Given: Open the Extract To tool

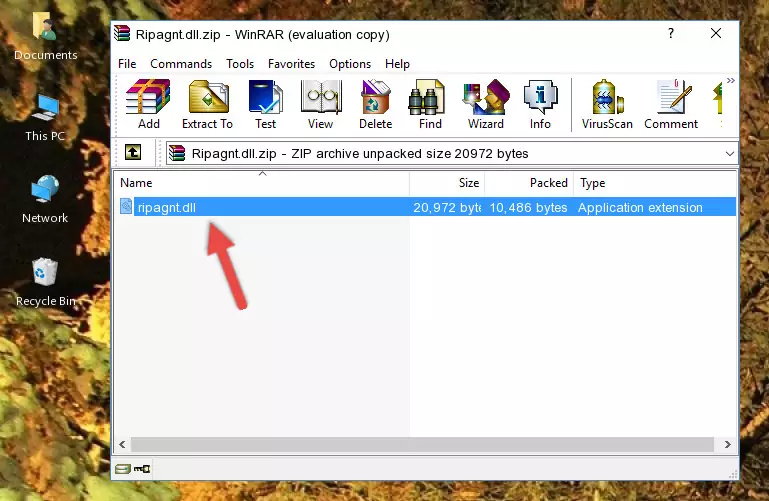Looking at the screenshot, I should (x=207, y=104).
